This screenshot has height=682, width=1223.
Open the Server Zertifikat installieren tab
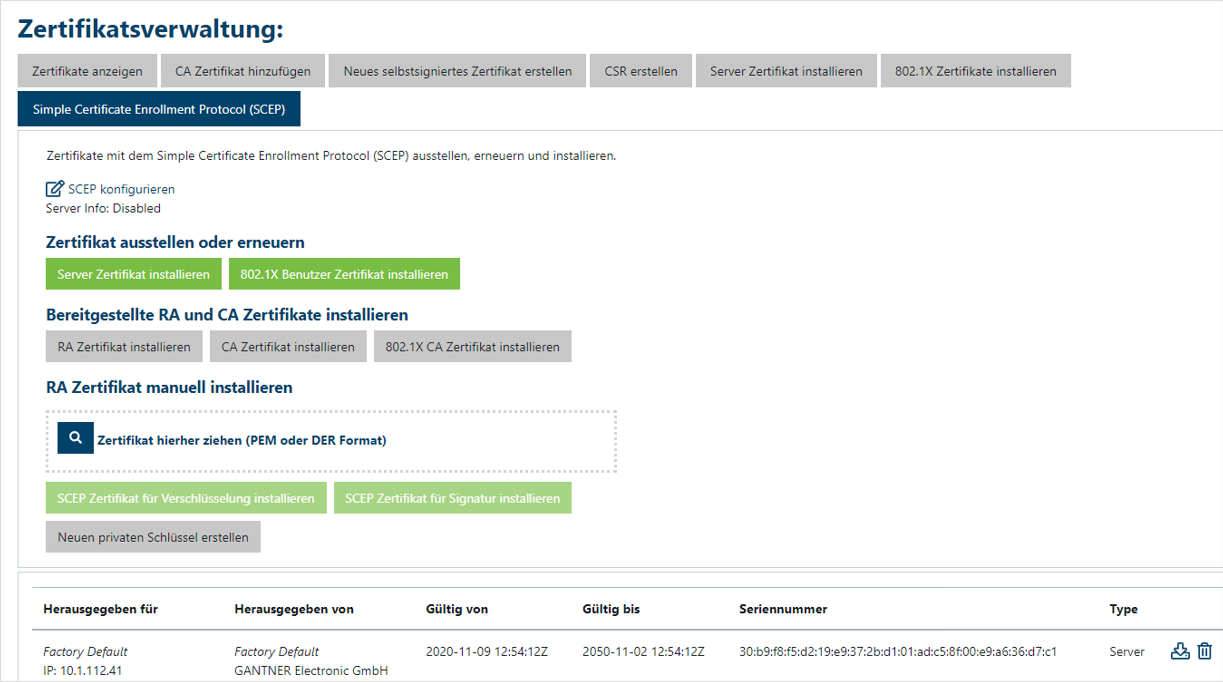(x=786, y=71)
